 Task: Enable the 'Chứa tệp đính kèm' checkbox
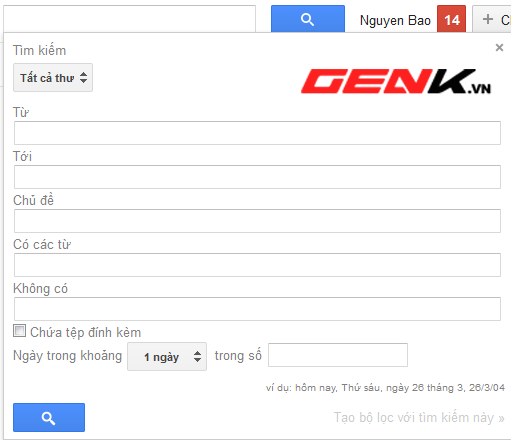[x=19, y=331]
